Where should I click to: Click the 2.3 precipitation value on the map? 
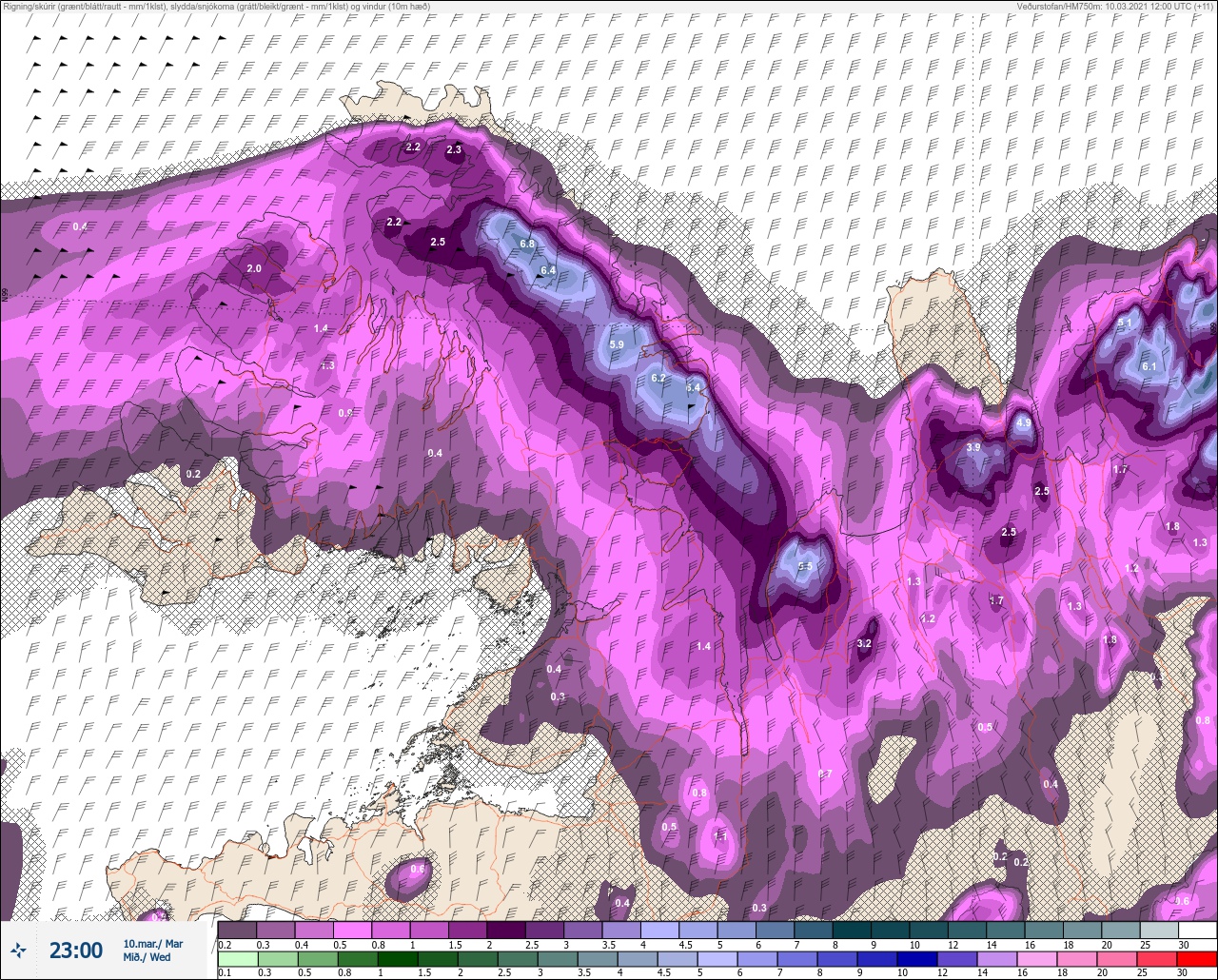pos(454,149)
